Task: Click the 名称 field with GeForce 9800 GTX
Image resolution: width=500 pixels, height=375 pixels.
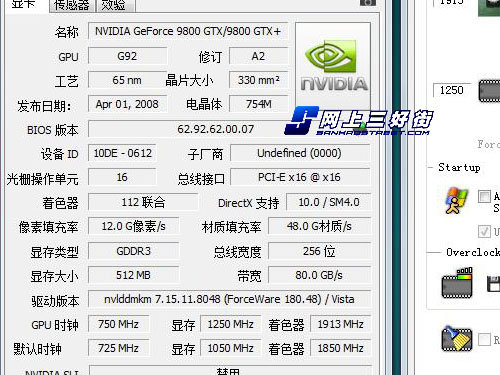Action: coord(188,31)
